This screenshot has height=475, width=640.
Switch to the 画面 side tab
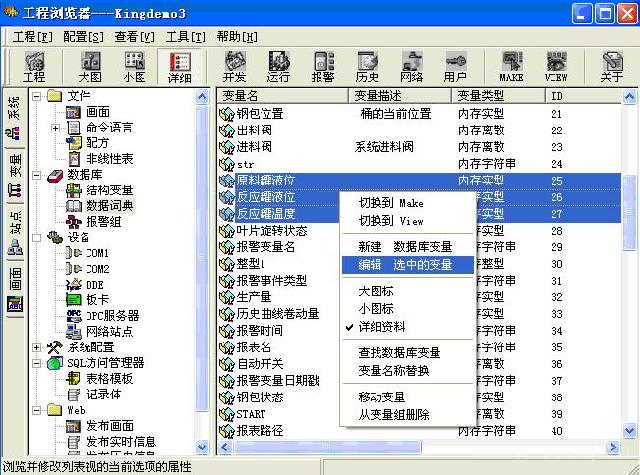click(x=15, y=289)
